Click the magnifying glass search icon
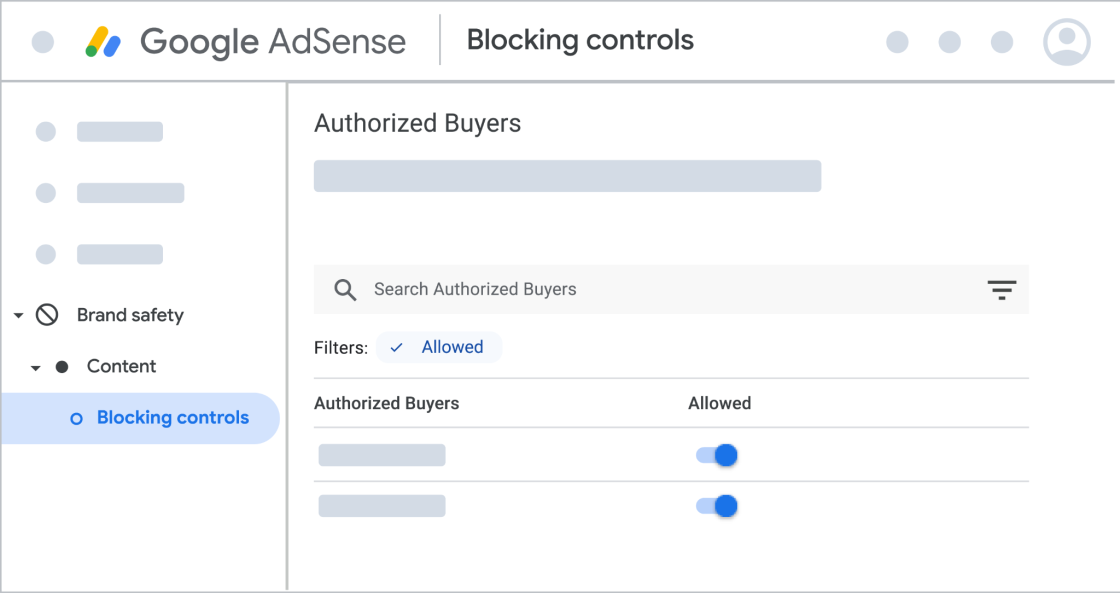This screenshot has height=593, width=1120. click(345, 290)
